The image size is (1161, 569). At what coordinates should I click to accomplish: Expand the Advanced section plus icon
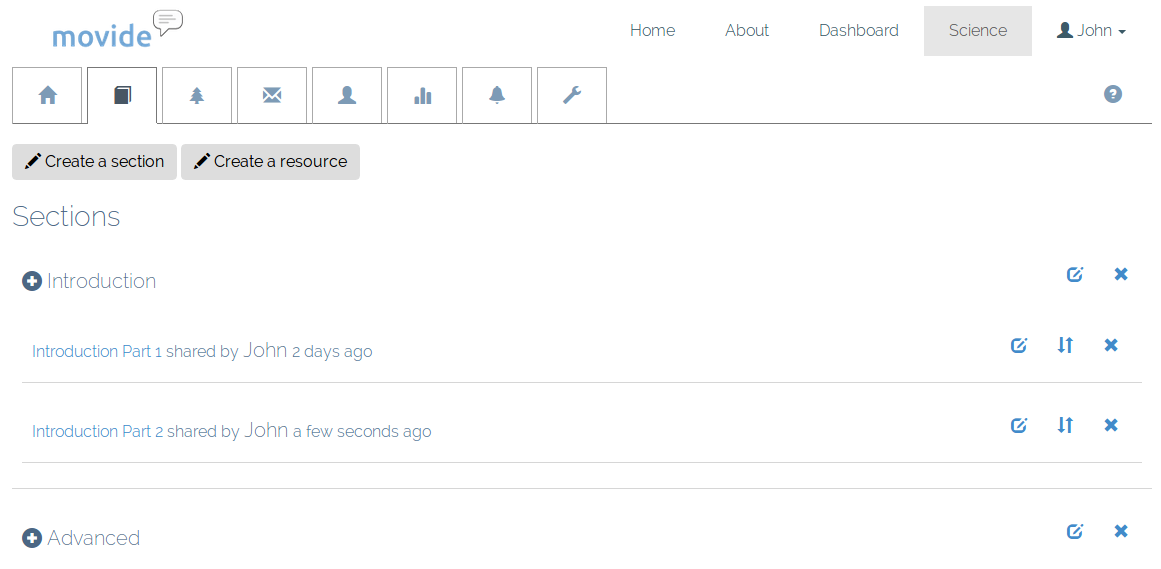click(x=32, y=538)
